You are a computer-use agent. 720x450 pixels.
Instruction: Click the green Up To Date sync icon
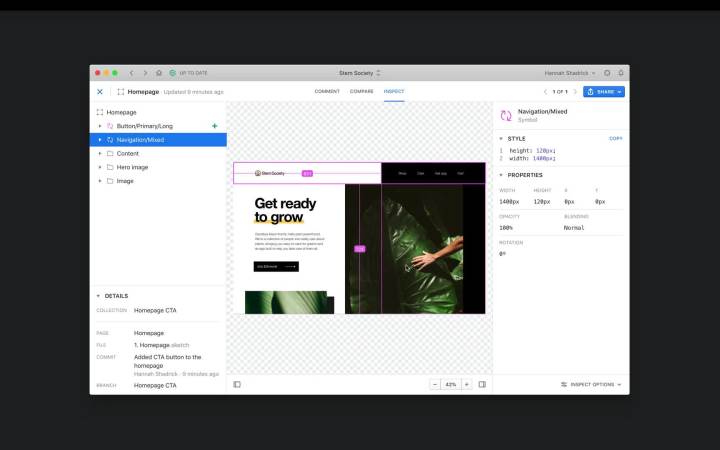[173, 73]
